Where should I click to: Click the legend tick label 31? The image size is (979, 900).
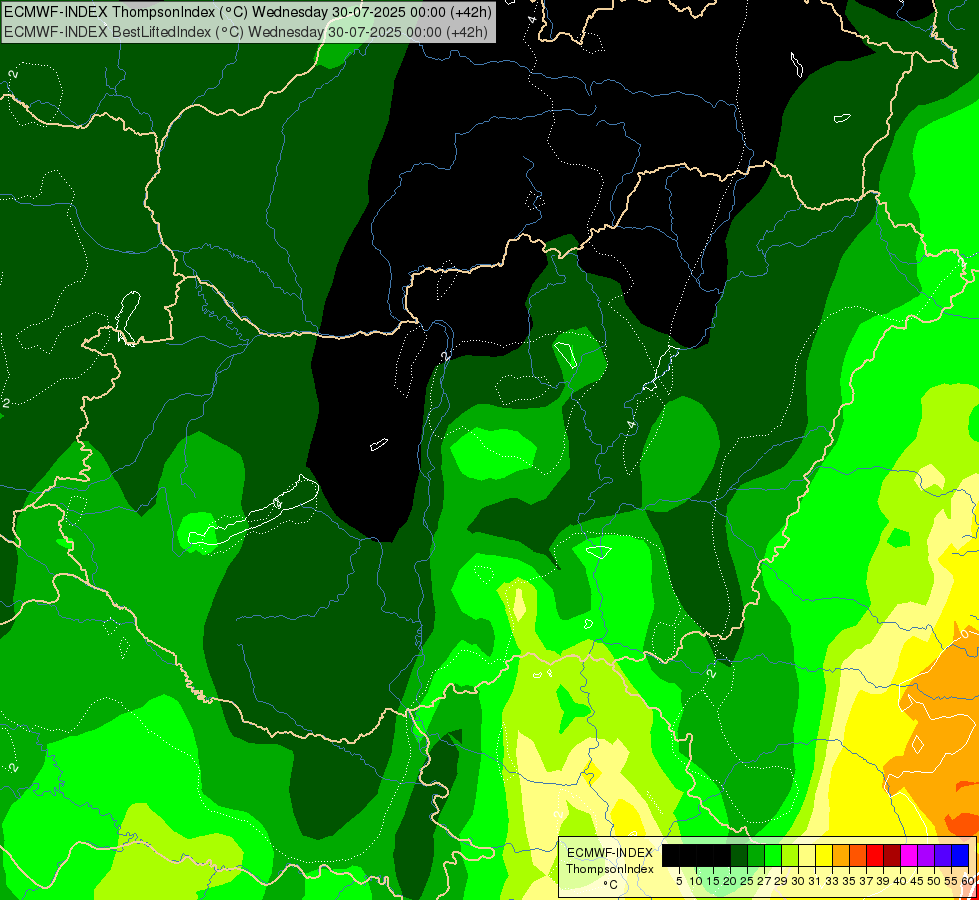815,881
